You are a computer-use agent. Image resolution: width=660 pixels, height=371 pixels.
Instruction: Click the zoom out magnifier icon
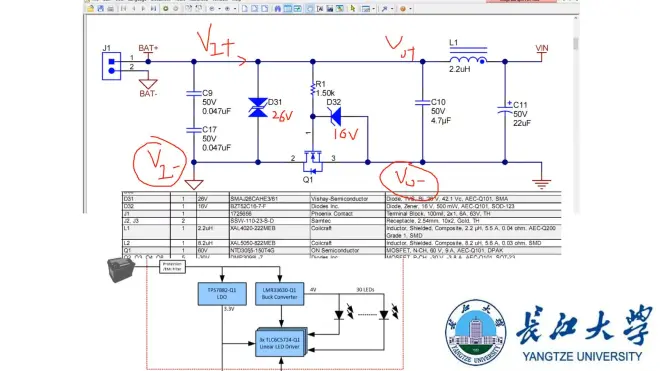tap(212, 8)
